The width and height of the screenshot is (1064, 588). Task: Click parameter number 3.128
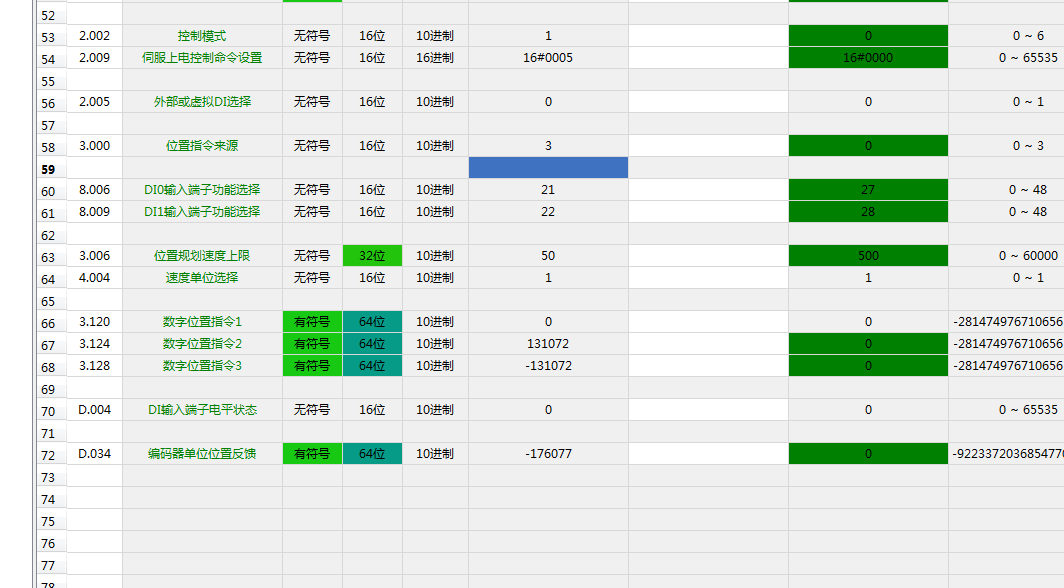94,366
